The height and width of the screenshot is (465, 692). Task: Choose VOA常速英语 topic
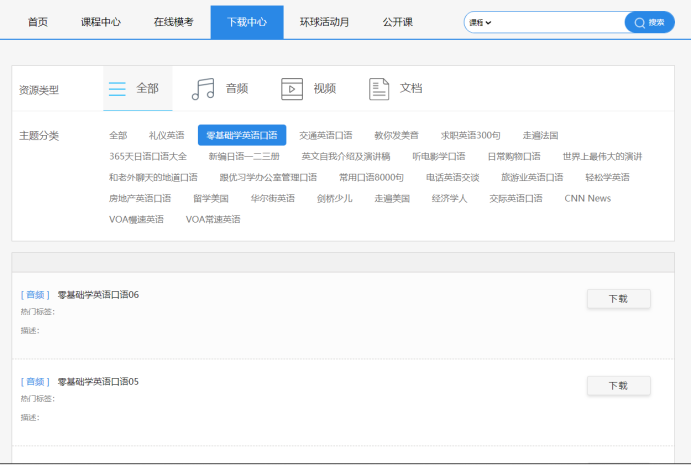213,219
